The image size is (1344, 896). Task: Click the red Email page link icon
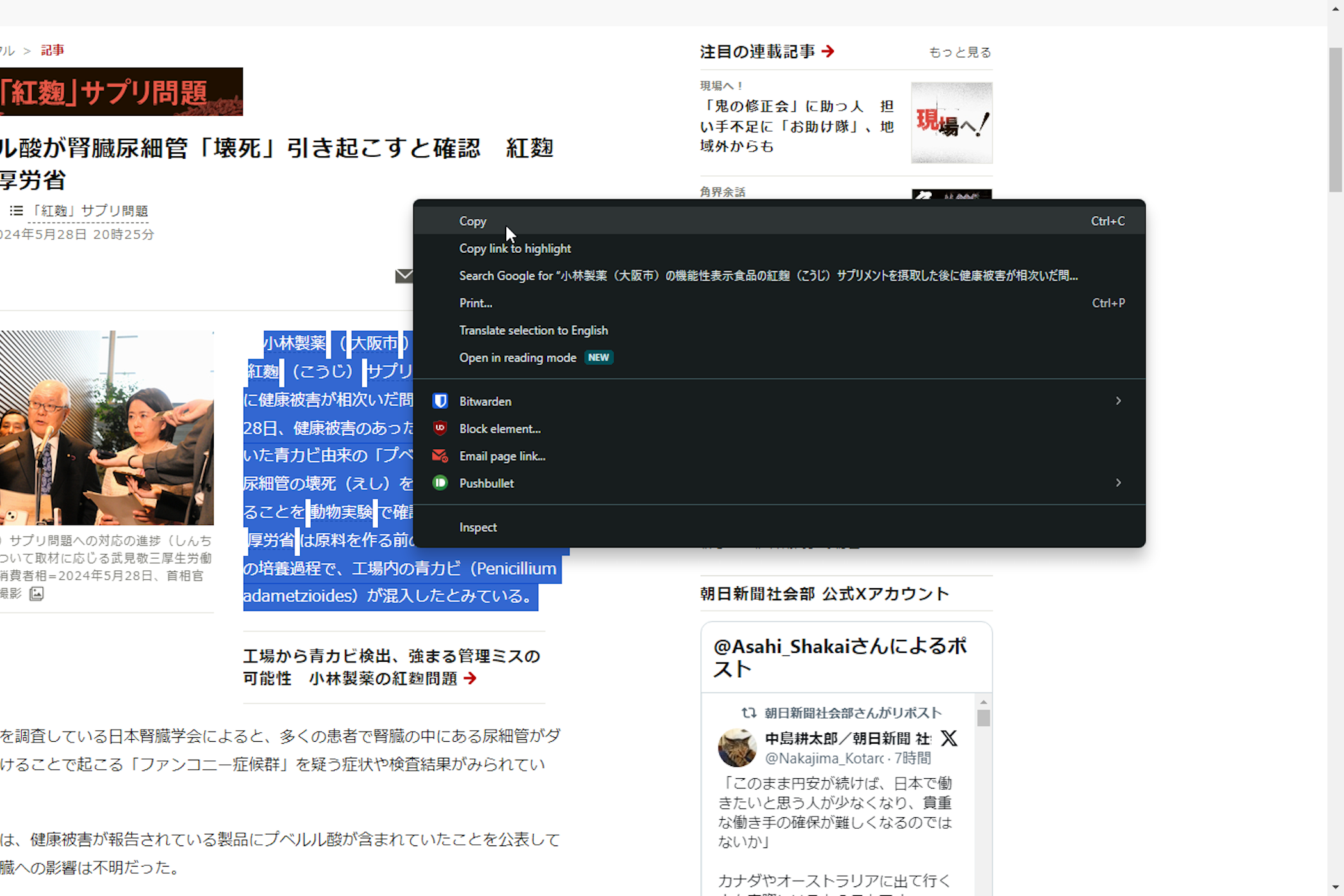point(440,456)
